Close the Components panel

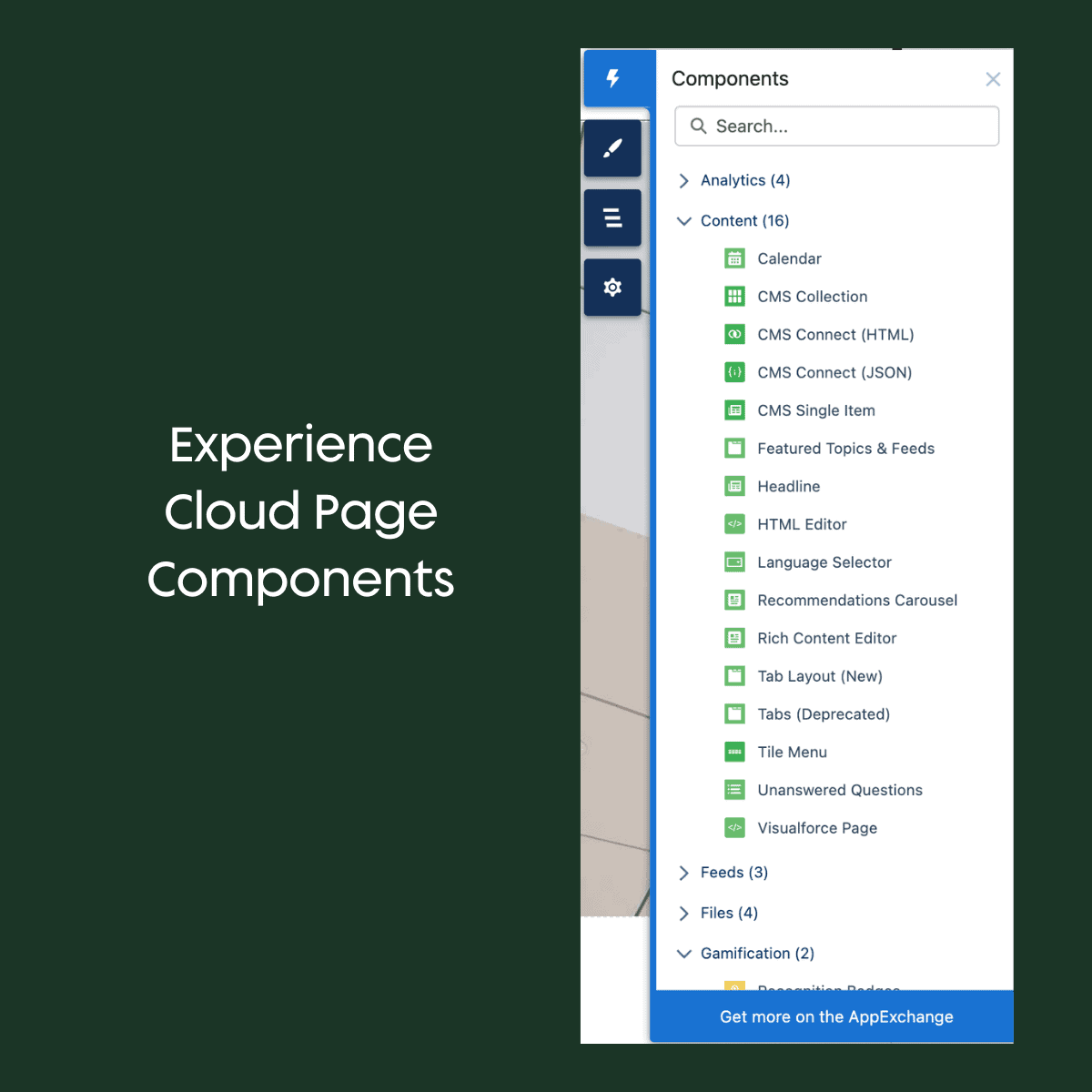[x=993, y=79]
